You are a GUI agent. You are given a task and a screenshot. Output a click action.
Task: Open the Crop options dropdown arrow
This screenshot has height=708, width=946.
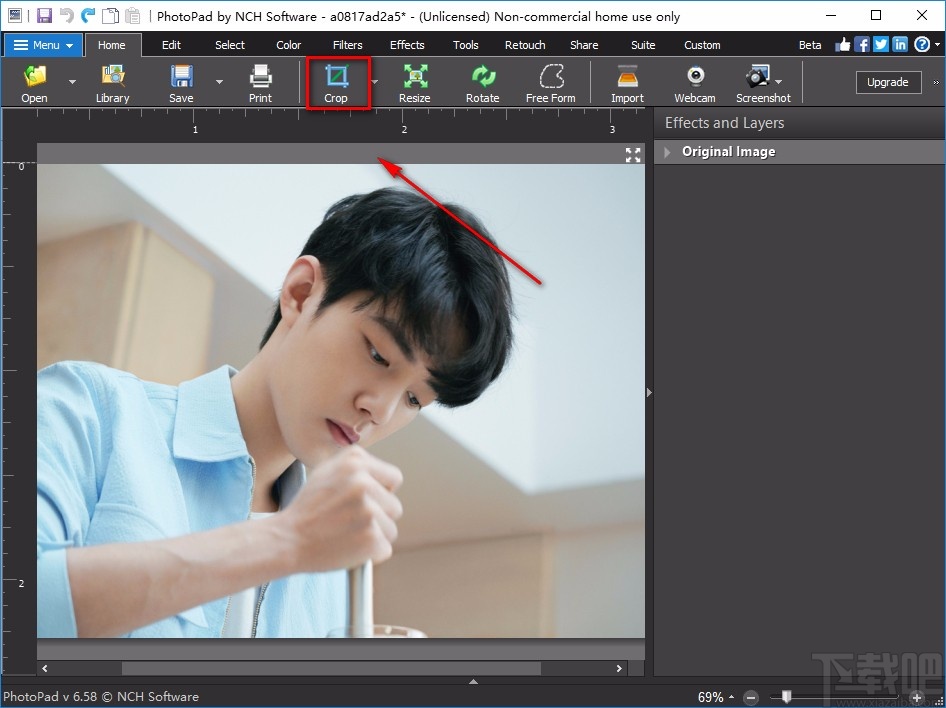[x=374, y=83]
